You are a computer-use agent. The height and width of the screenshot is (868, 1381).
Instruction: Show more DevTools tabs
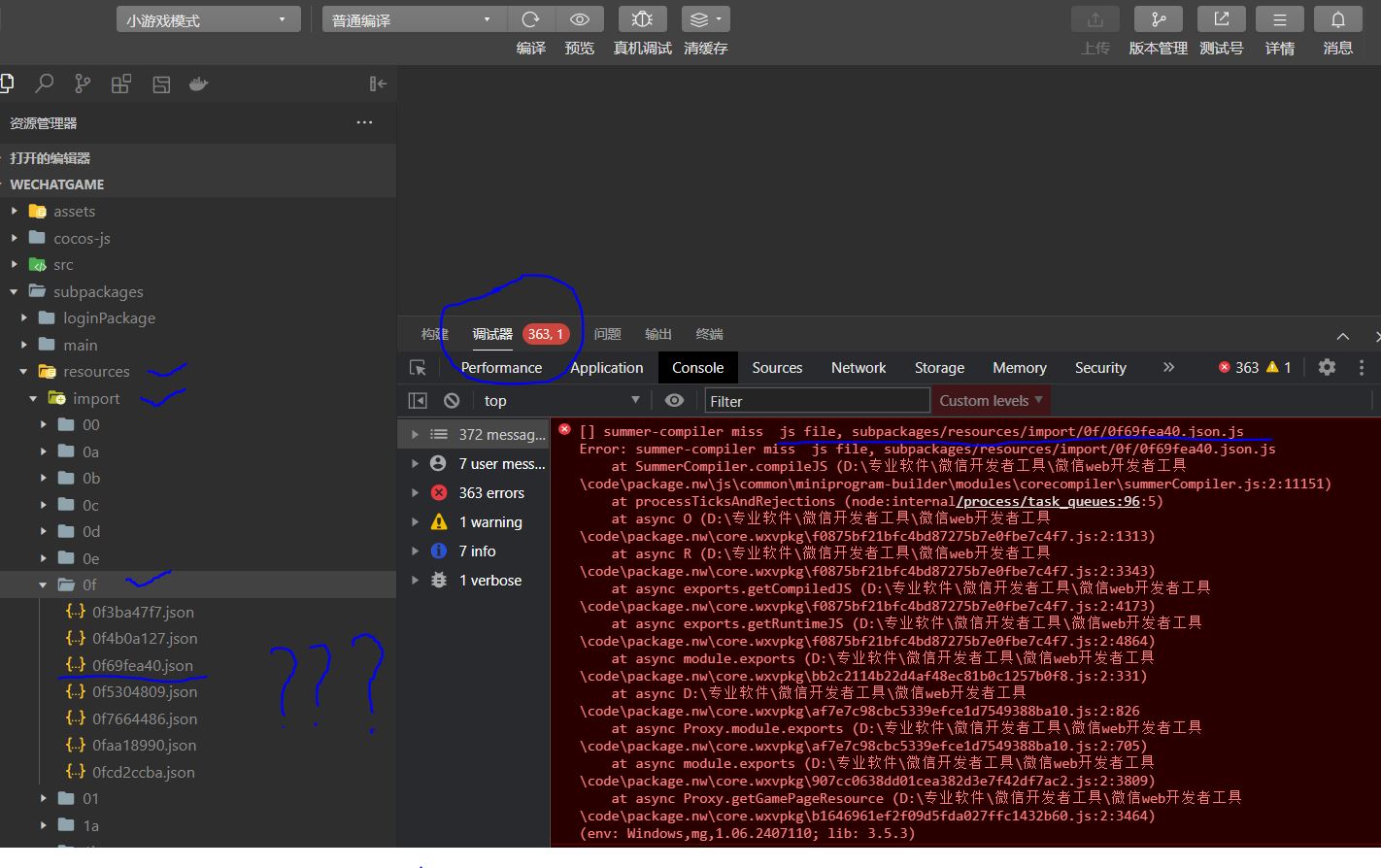click(1168, 367)
